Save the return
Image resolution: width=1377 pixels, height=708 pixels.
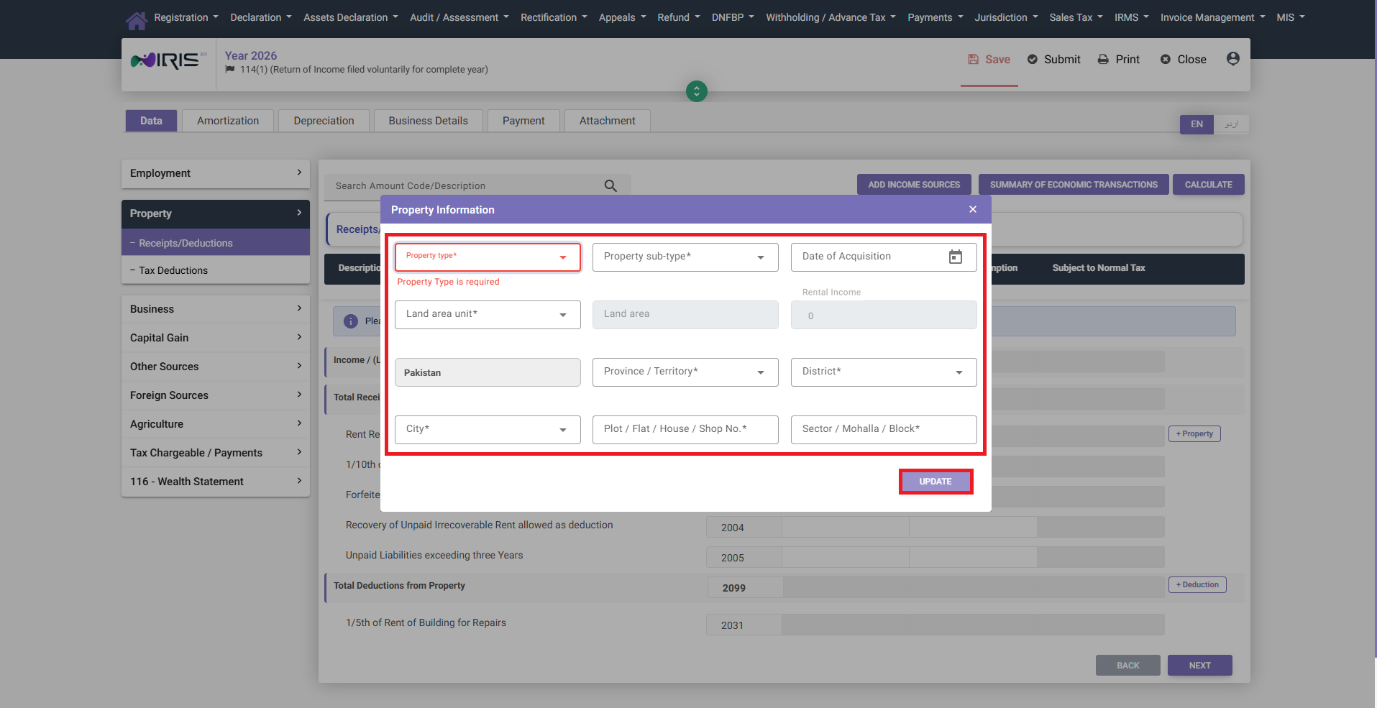click(989, 59)
